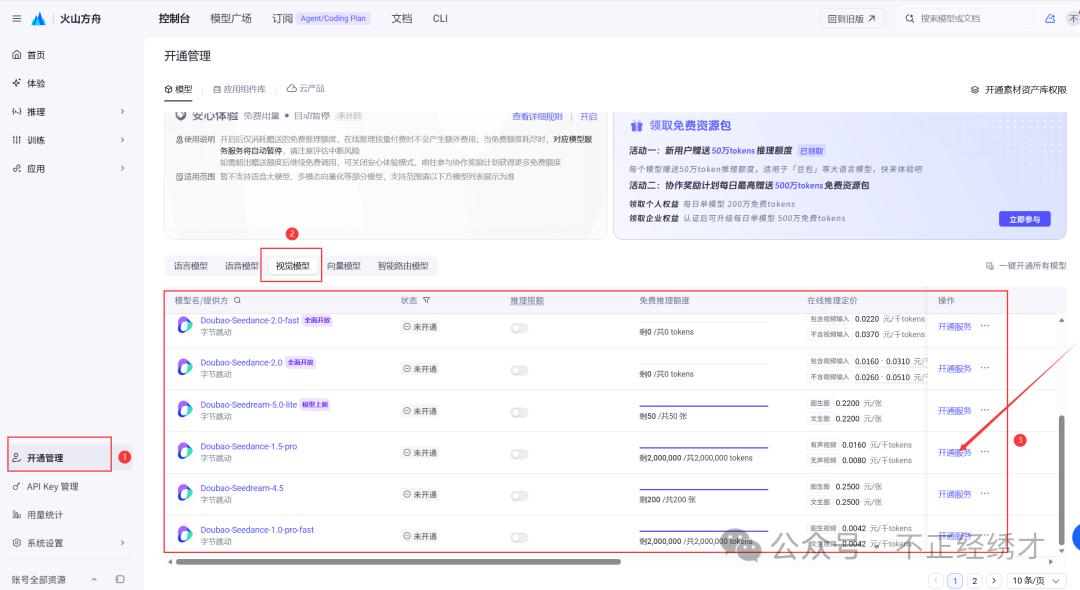The image size is (1080, 590).
Task: Click the 系统设置 gear icon
Action: click(x=17, y=542)
